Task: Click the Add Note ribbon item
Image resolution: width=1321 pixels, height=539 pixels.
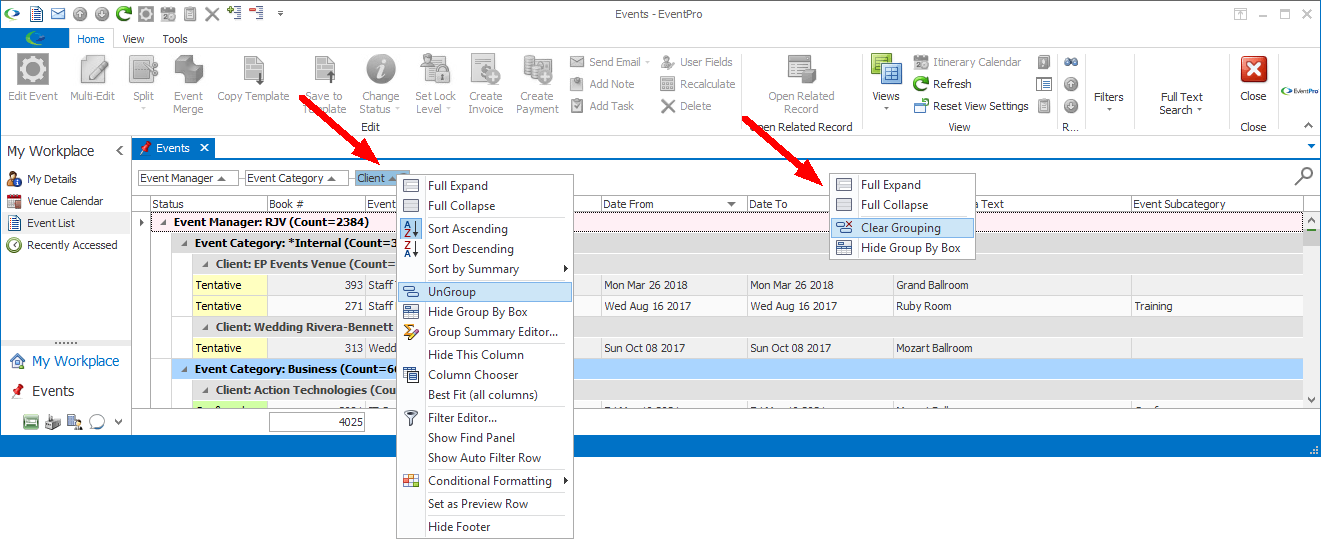Action: click(602, 84)
